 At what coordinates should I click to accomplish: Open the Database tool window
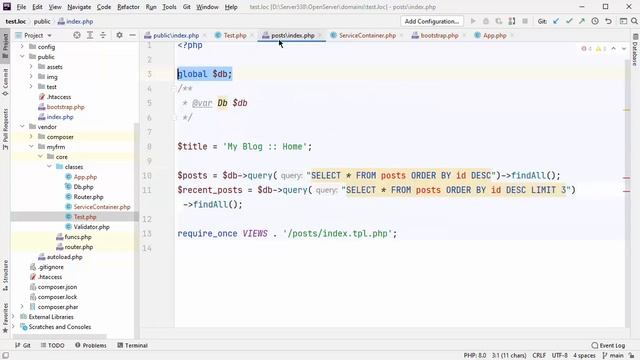635,50
